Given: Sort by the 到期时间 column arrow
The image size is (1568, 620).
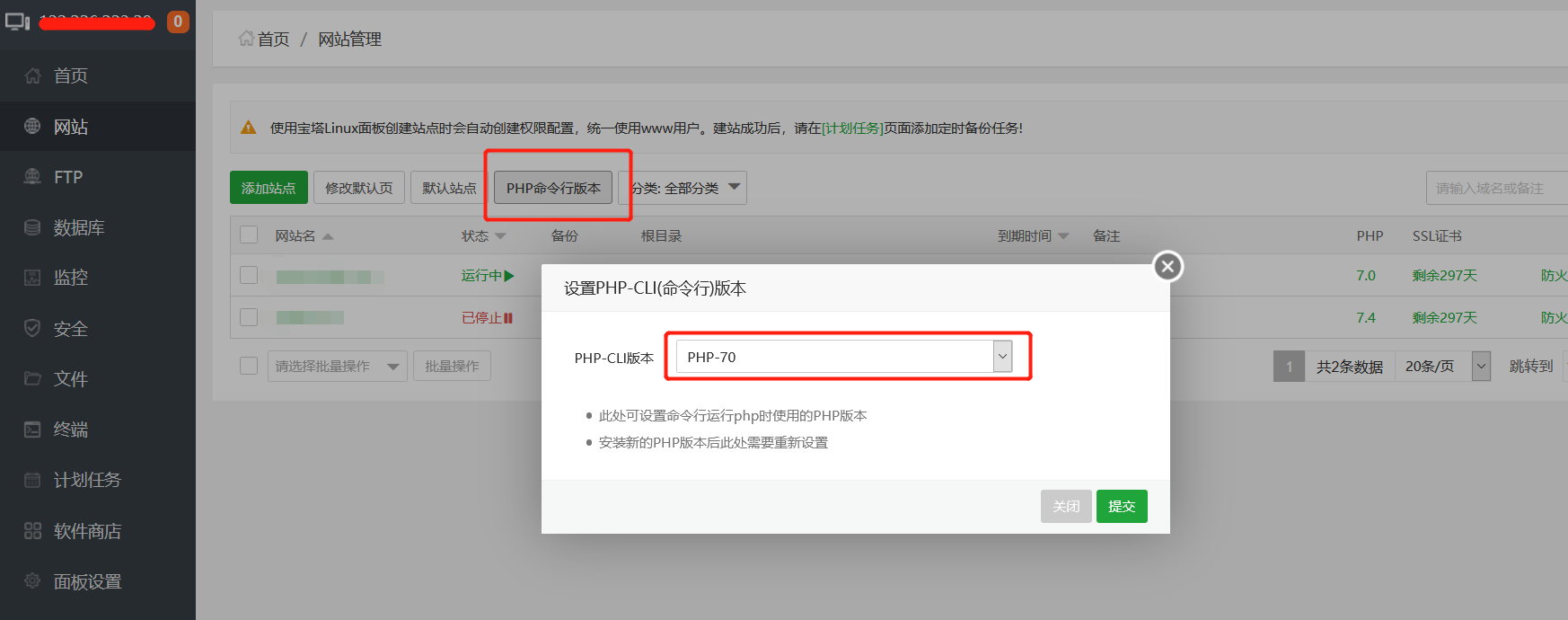Looking at the screenshot, I should 1063,236.
